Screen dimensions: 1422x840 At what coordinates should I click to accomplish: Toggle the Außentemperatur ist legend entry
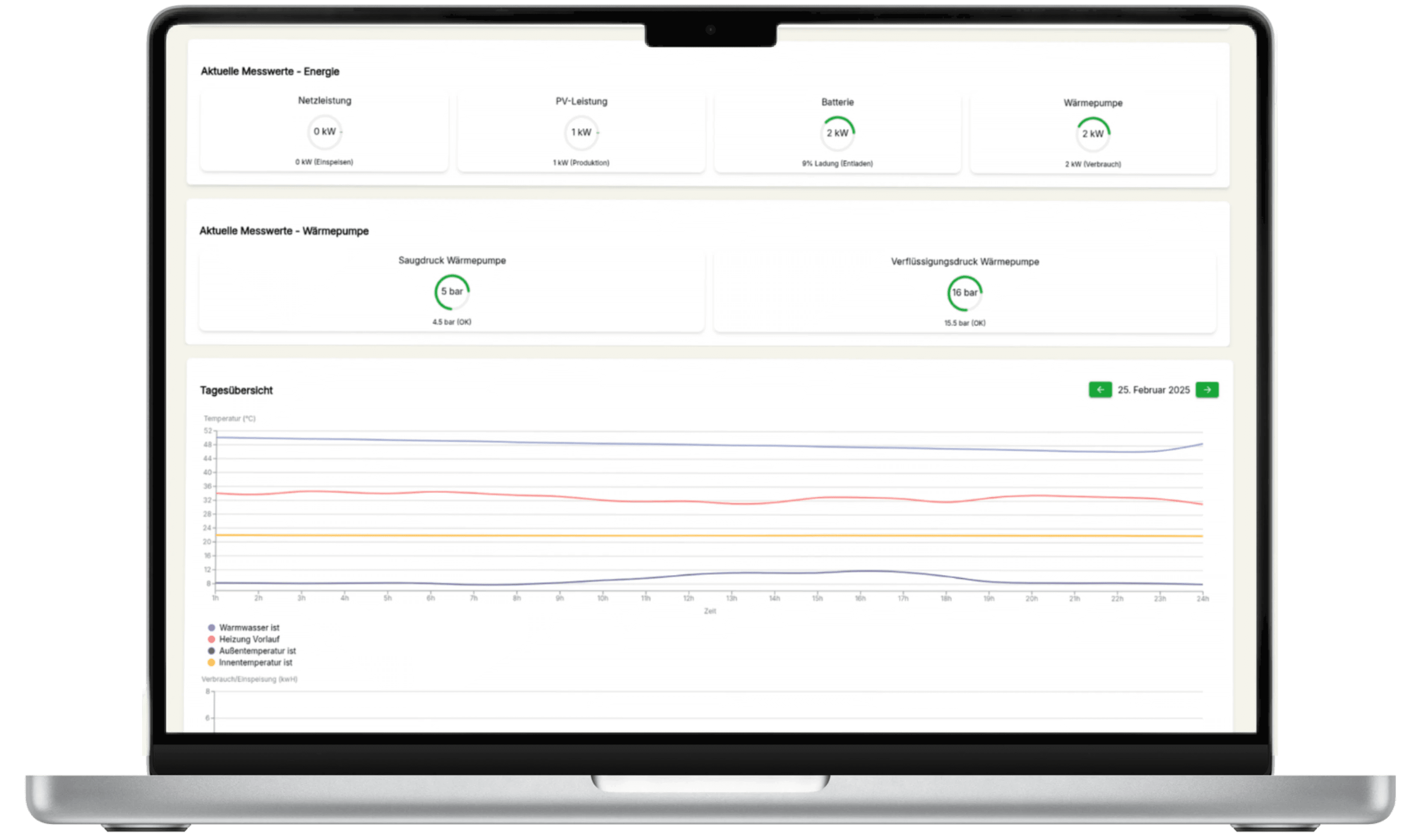[x=257, y=651]
